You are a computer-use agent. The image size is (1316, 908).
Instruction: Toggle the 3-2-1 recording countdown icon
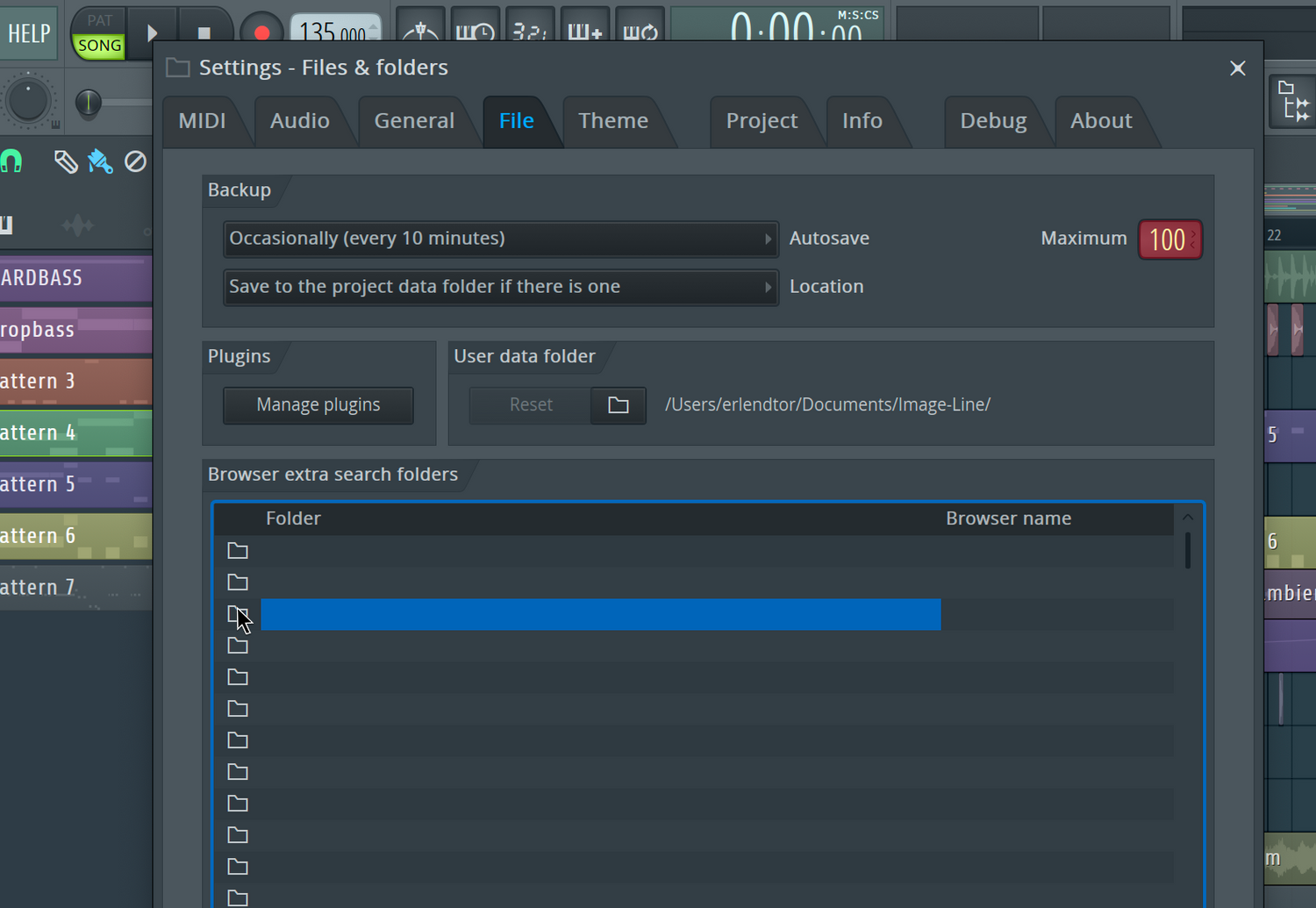(530, 30)
